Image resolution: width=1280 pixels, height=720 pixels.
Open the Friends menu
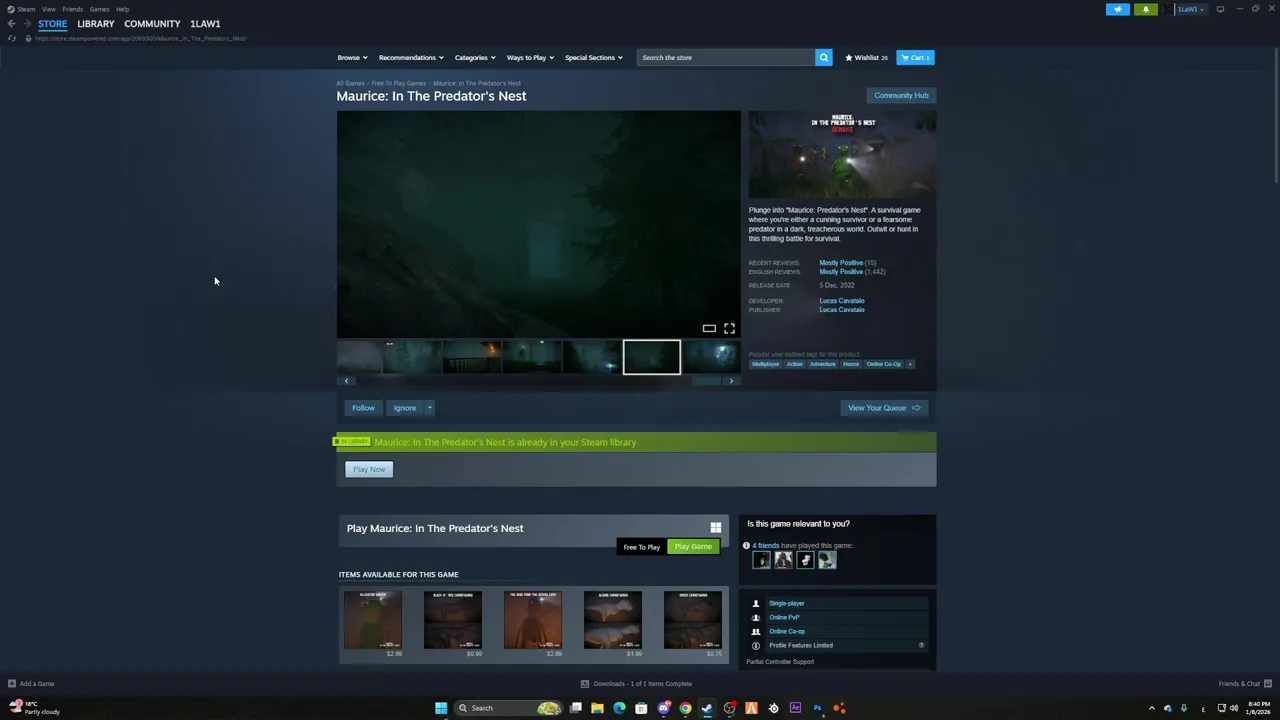tap(72, 9)
